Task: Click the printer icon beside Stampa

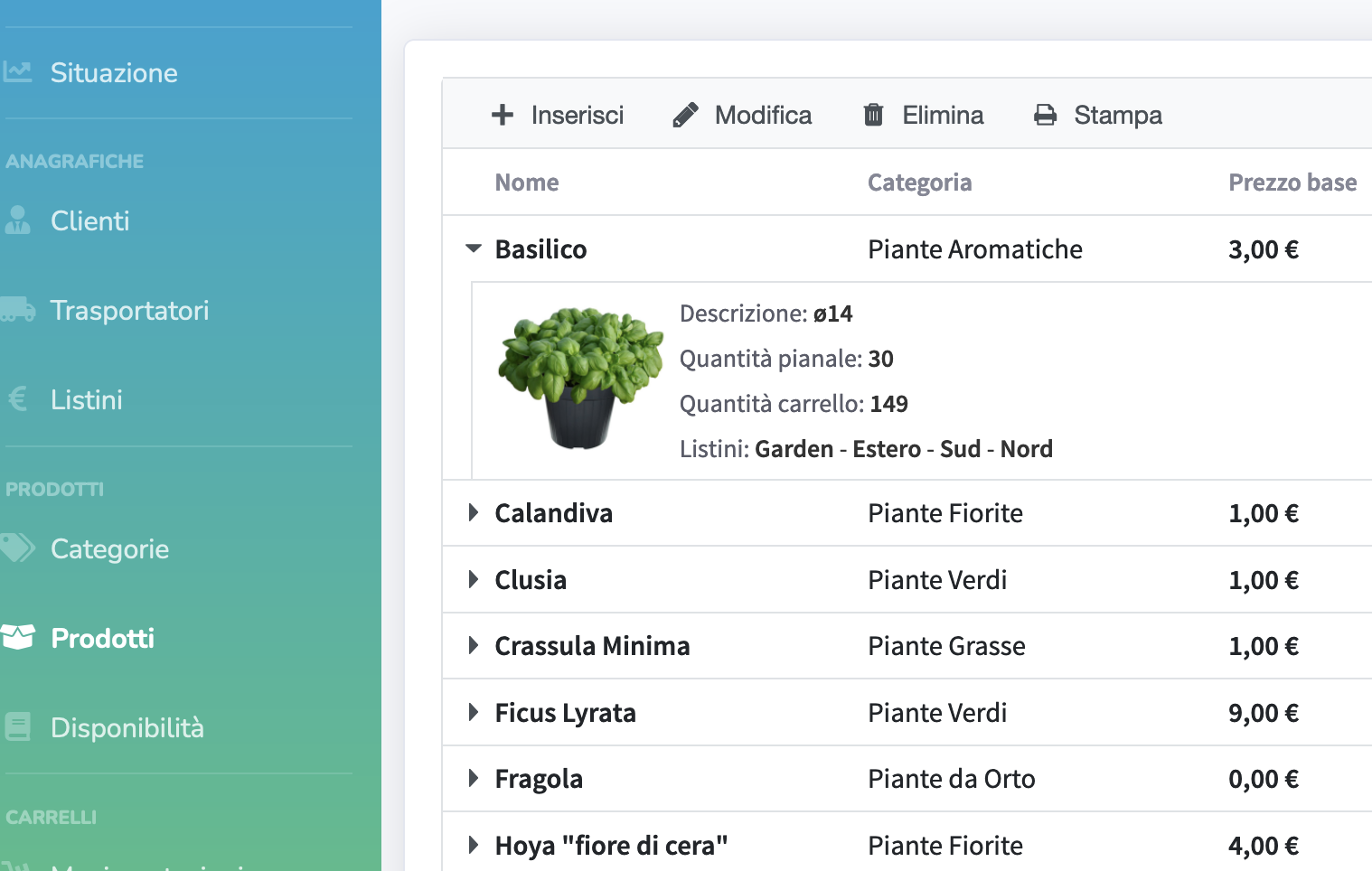Action: 1045,114
